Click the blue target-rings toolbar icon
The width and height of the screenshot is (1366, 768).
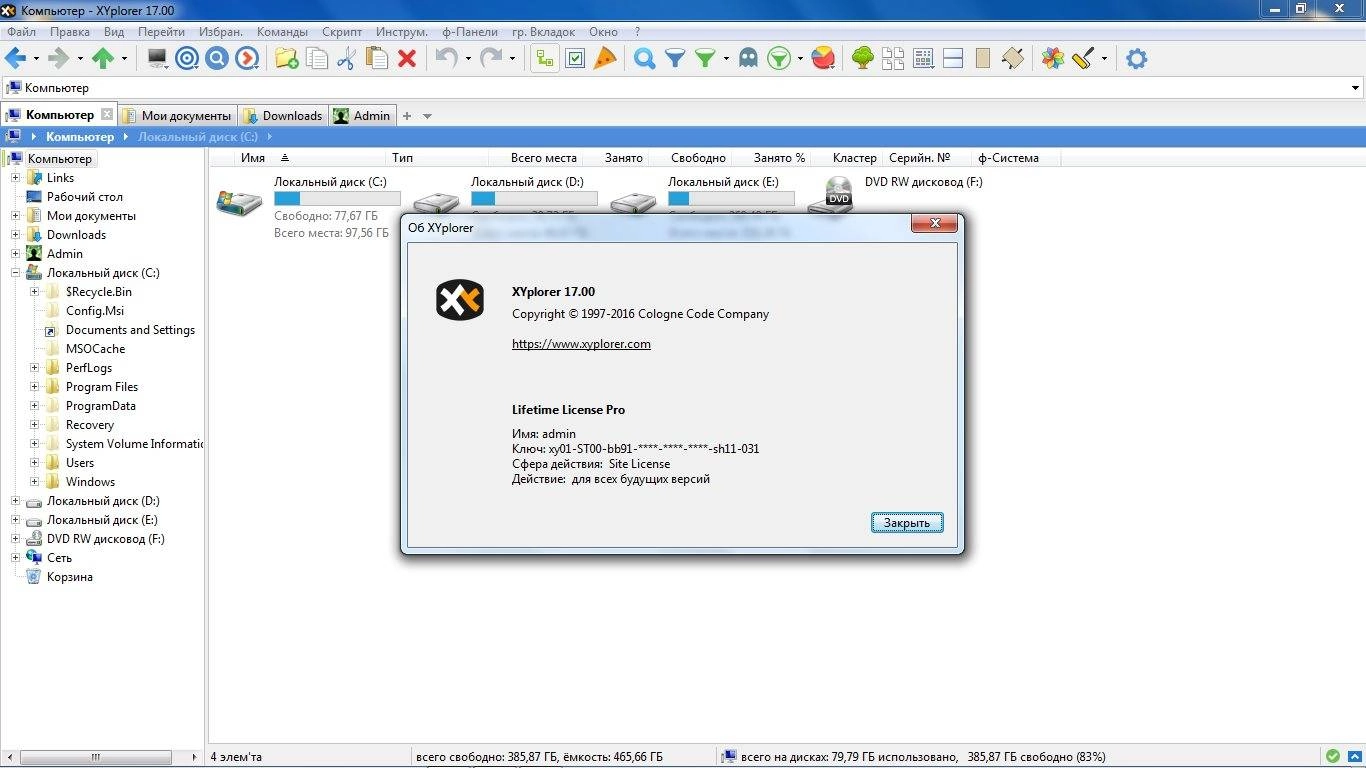click(x=187, y=59)
